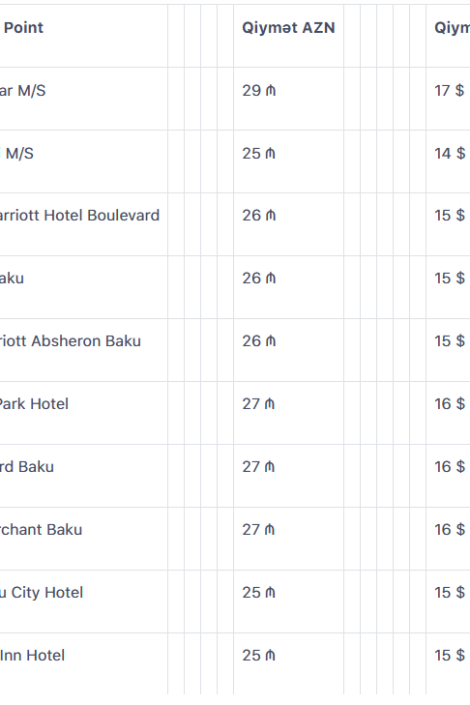Image resolution: width=470 pixels, height=705 pixels.
Task: Select the 29 ₼ price cell
Action: click(259, 90)
